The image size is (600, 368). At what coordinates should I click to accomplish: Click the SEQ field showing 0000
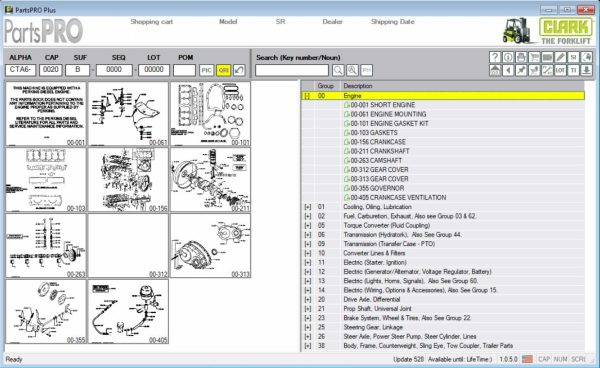click(114, 70)
